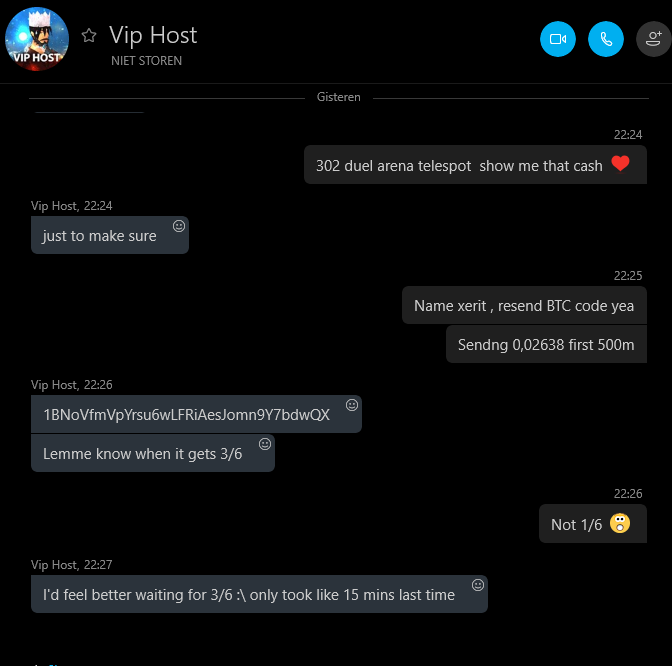The image size is (672, 666).
Task: Start a video call with Vip Host
Action: (558, 39)
